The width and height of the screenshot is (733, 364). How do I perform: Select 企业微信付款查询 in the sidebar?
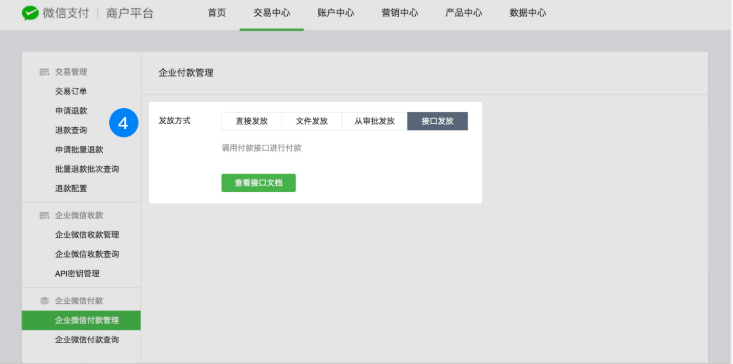click(87, 340)
